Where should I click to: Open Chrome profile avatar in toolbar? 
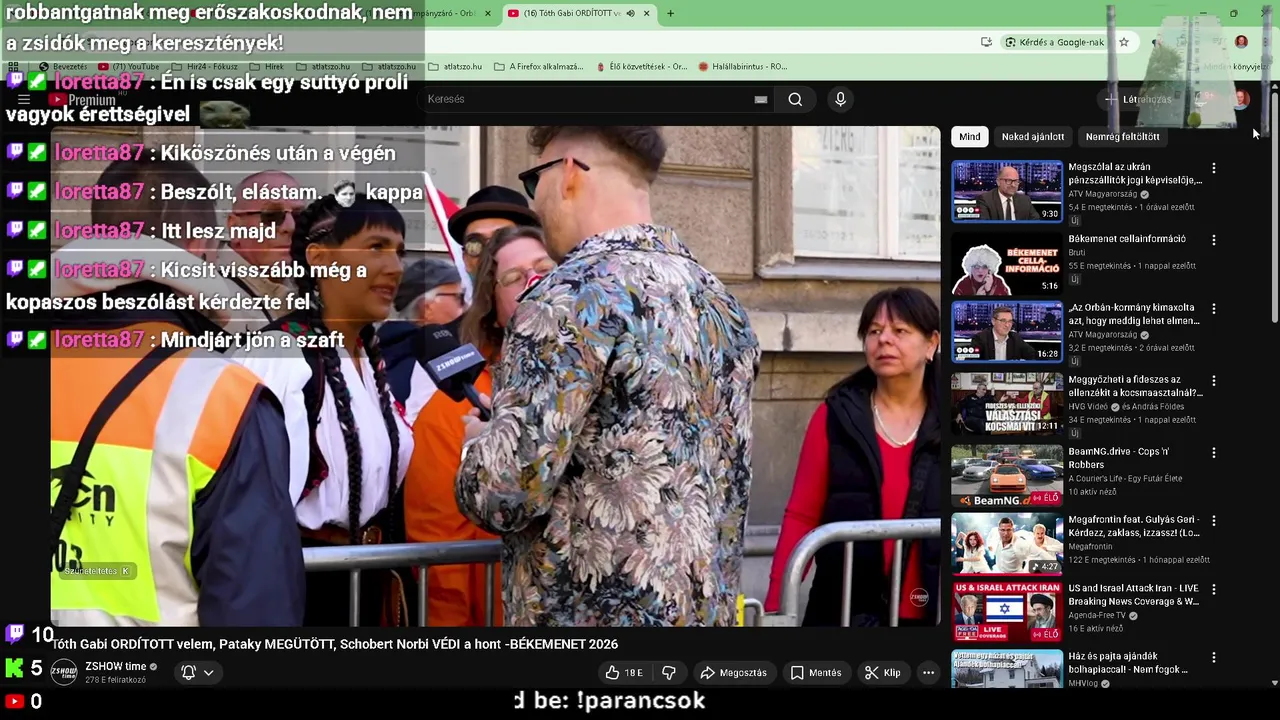[1241, 42]
